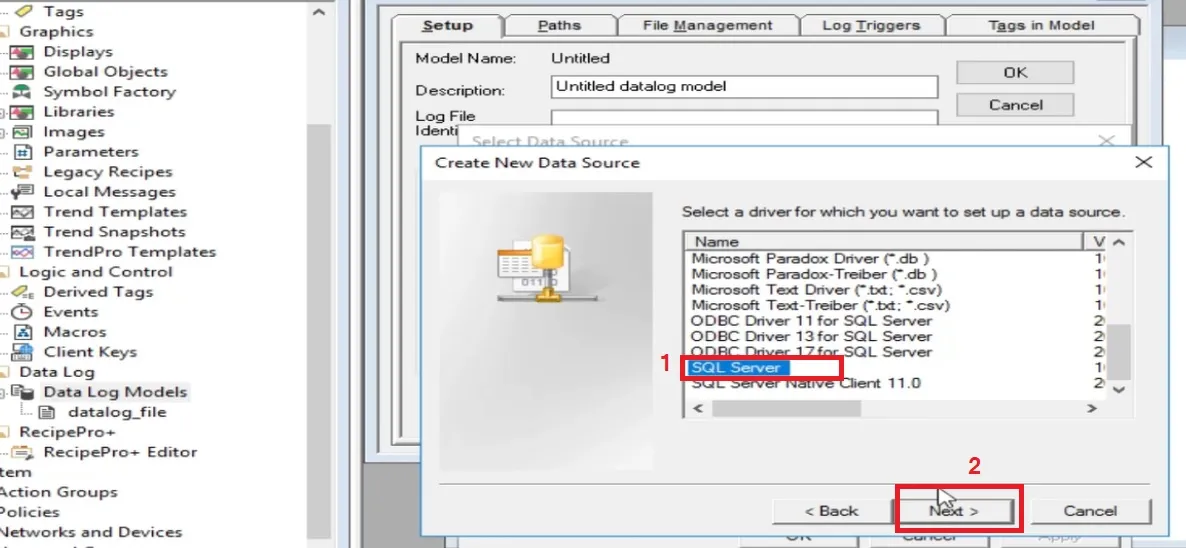Image resolution: width=1186 pixels, height=548 pixels.
Task: Select ODBC Driver 13 for SQL Server
Action: [x=812, y=336]
